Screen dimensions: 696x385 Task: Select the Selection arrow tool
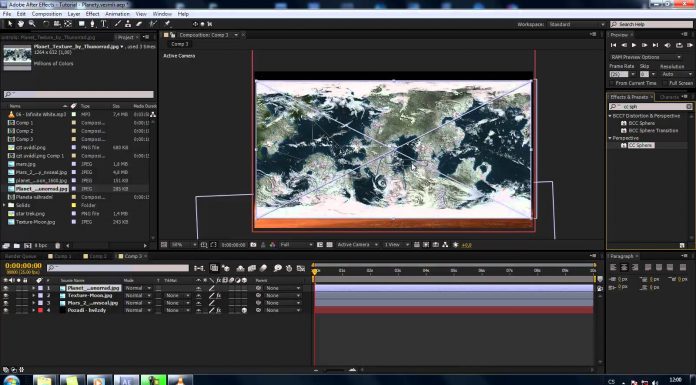[x=9, y=24]
